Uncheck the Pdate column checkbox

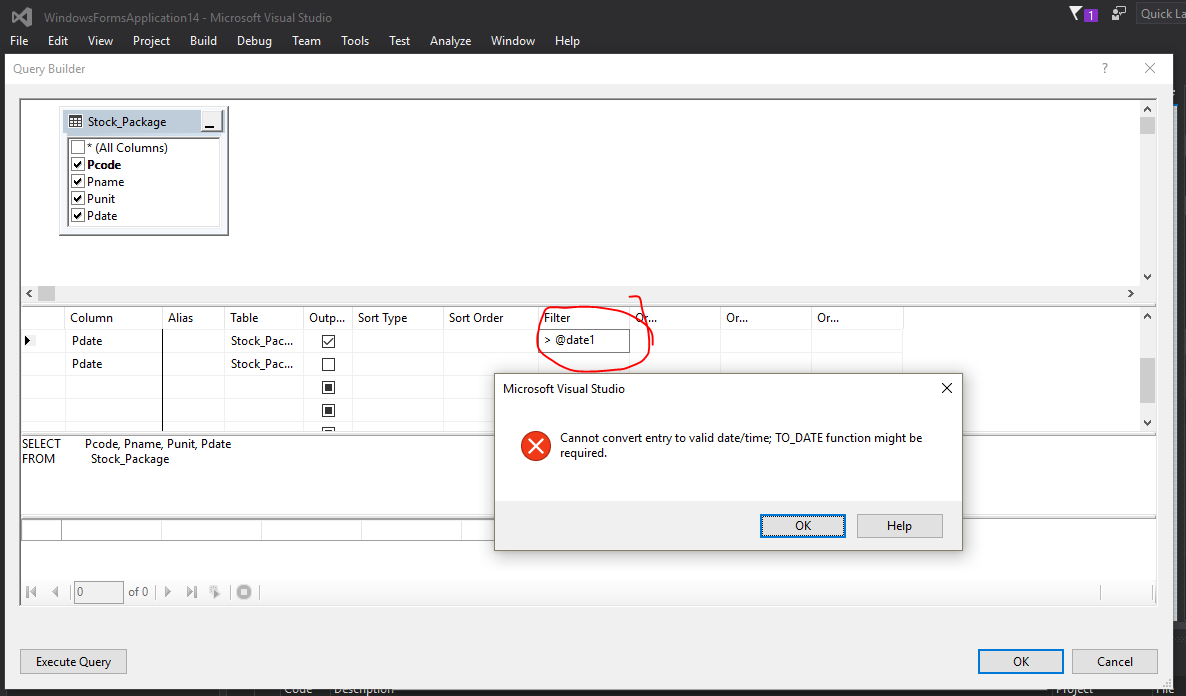(78, 216)
